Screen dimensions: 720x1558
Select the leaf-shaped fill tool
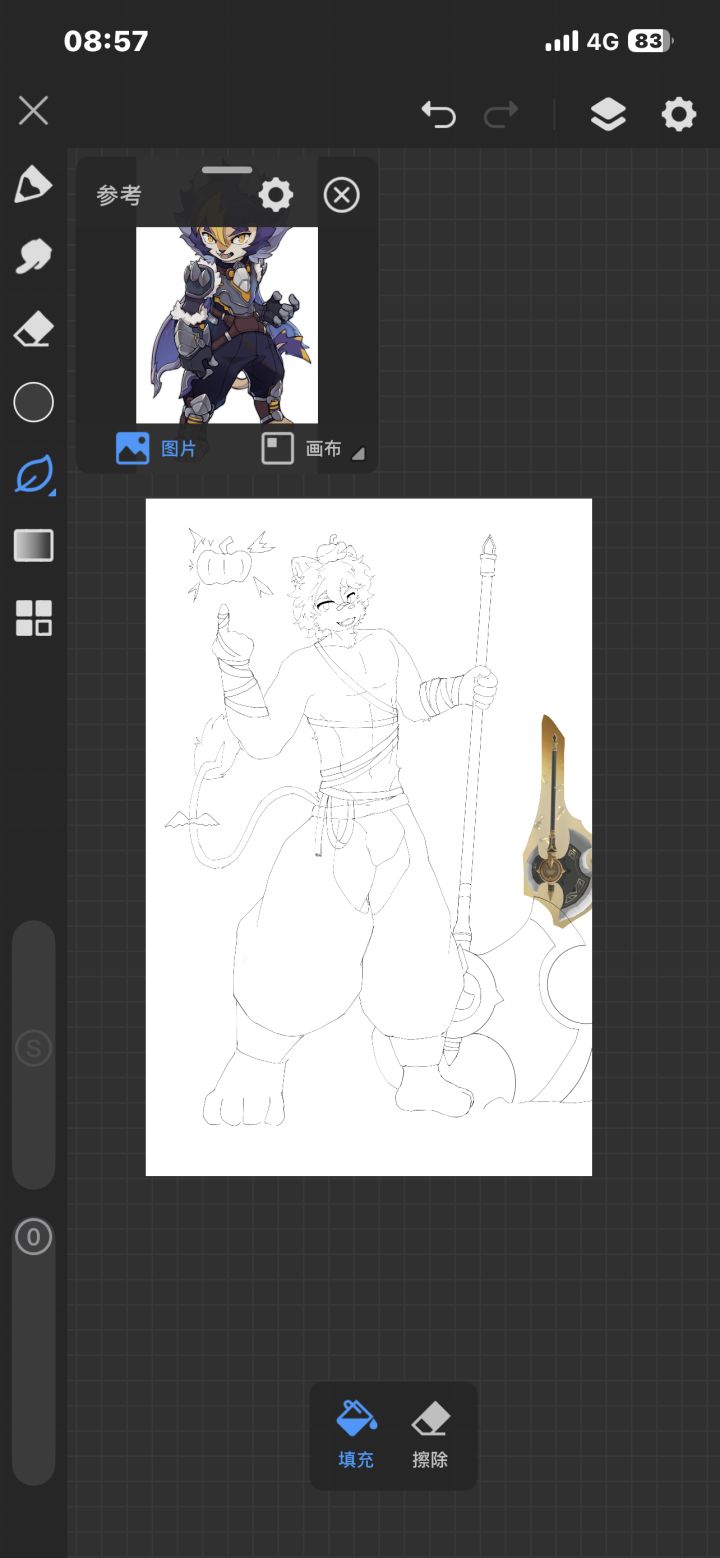coord(34,475)
